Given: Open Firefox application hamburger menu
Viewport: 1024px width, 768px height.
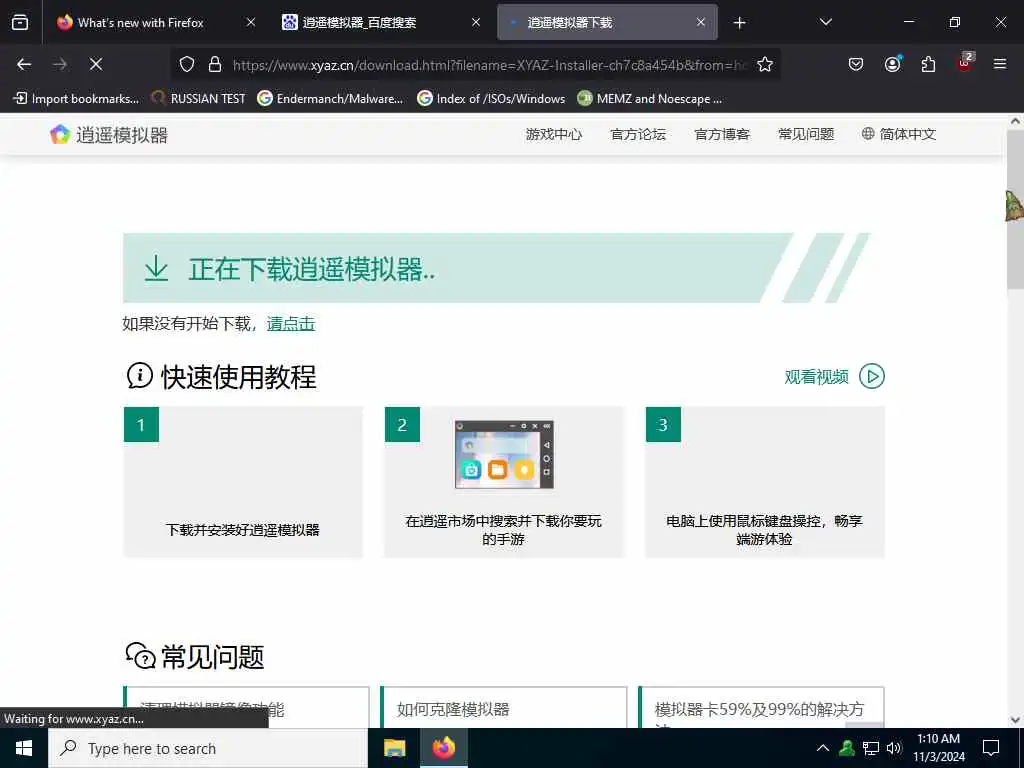Looking at the screenshot, I should coord(1000,64).
